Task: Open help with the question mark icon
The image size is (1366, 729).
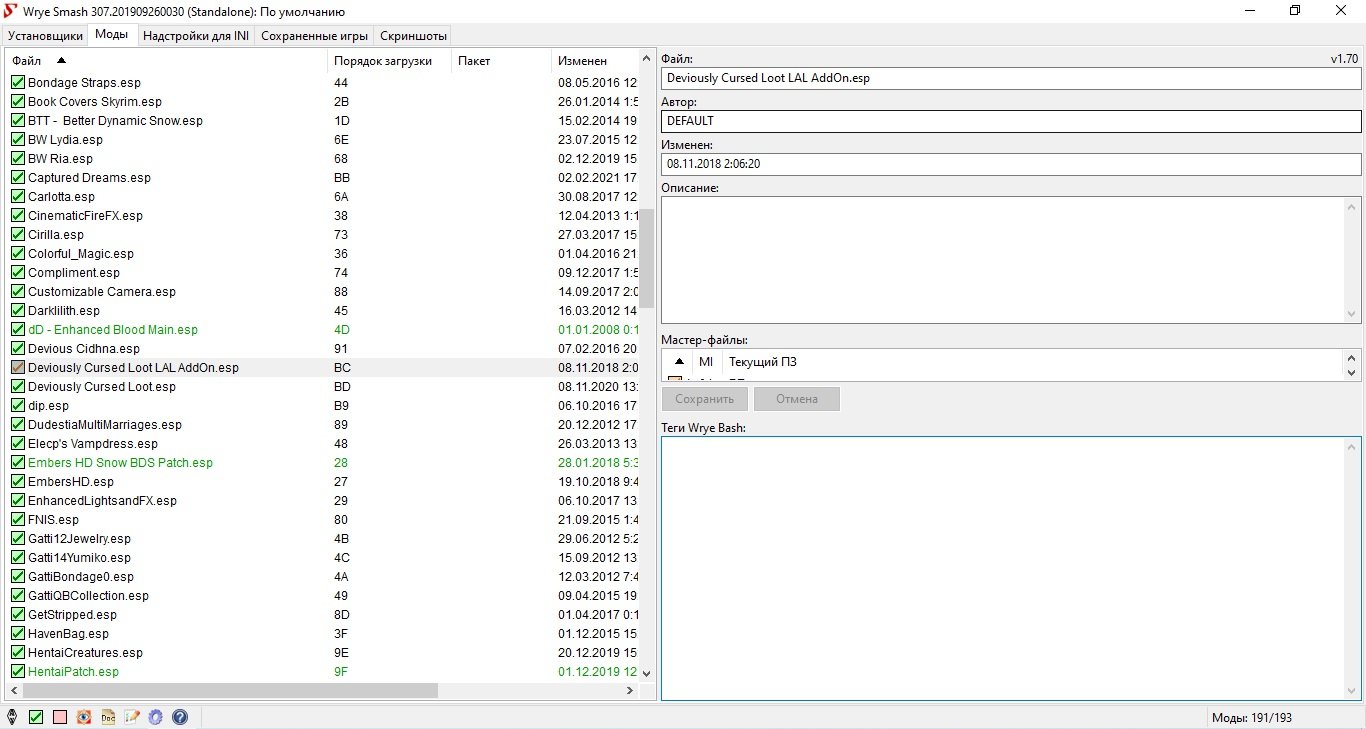Action: [180, 717]
